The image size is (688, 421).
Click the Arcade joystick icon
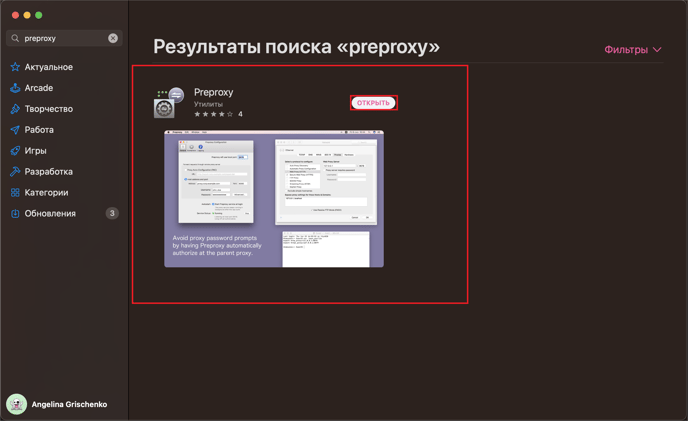[15, 88]
